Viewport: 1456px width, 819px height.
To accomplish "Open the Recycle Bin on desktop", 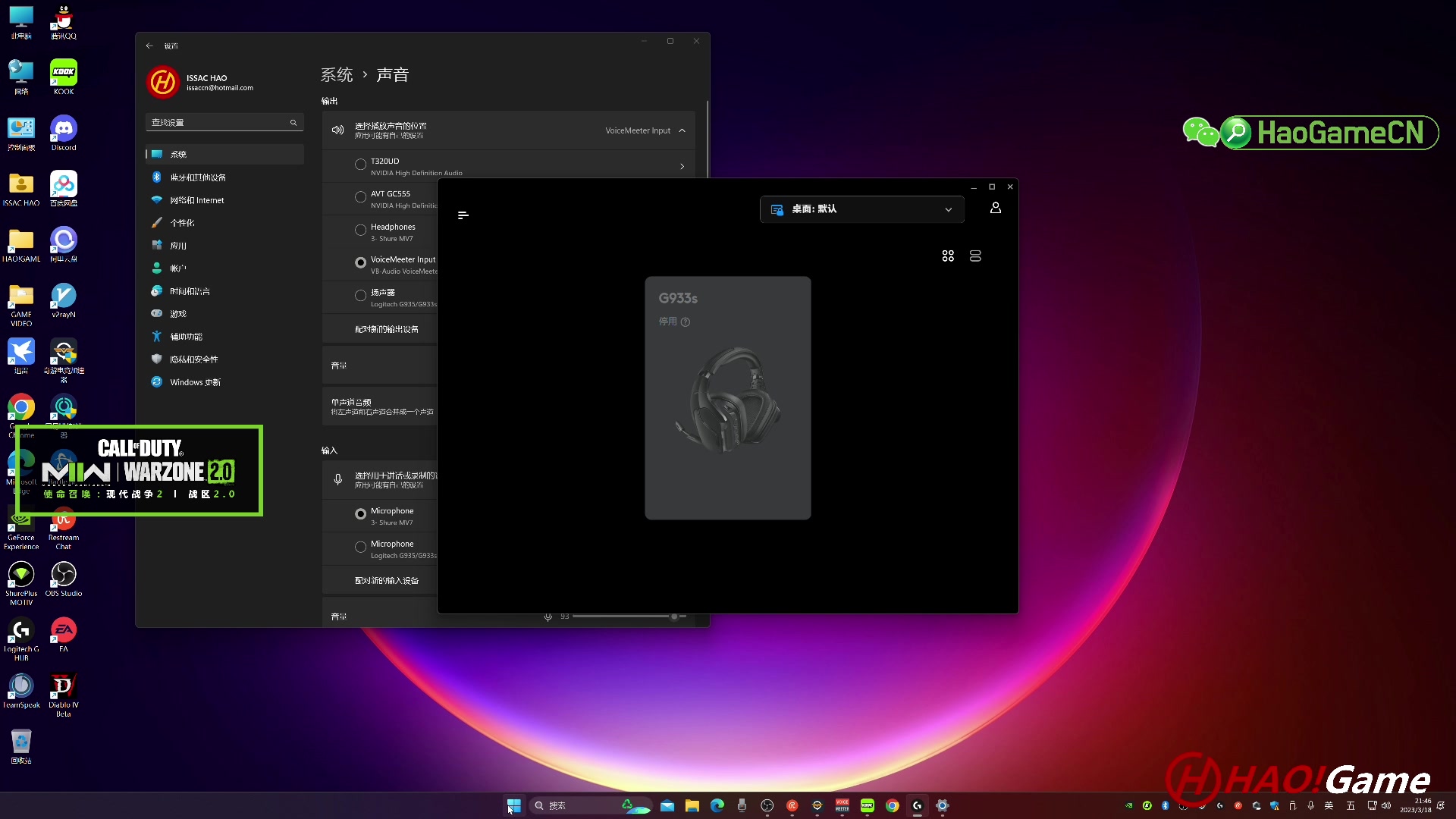I will (21, 746).
